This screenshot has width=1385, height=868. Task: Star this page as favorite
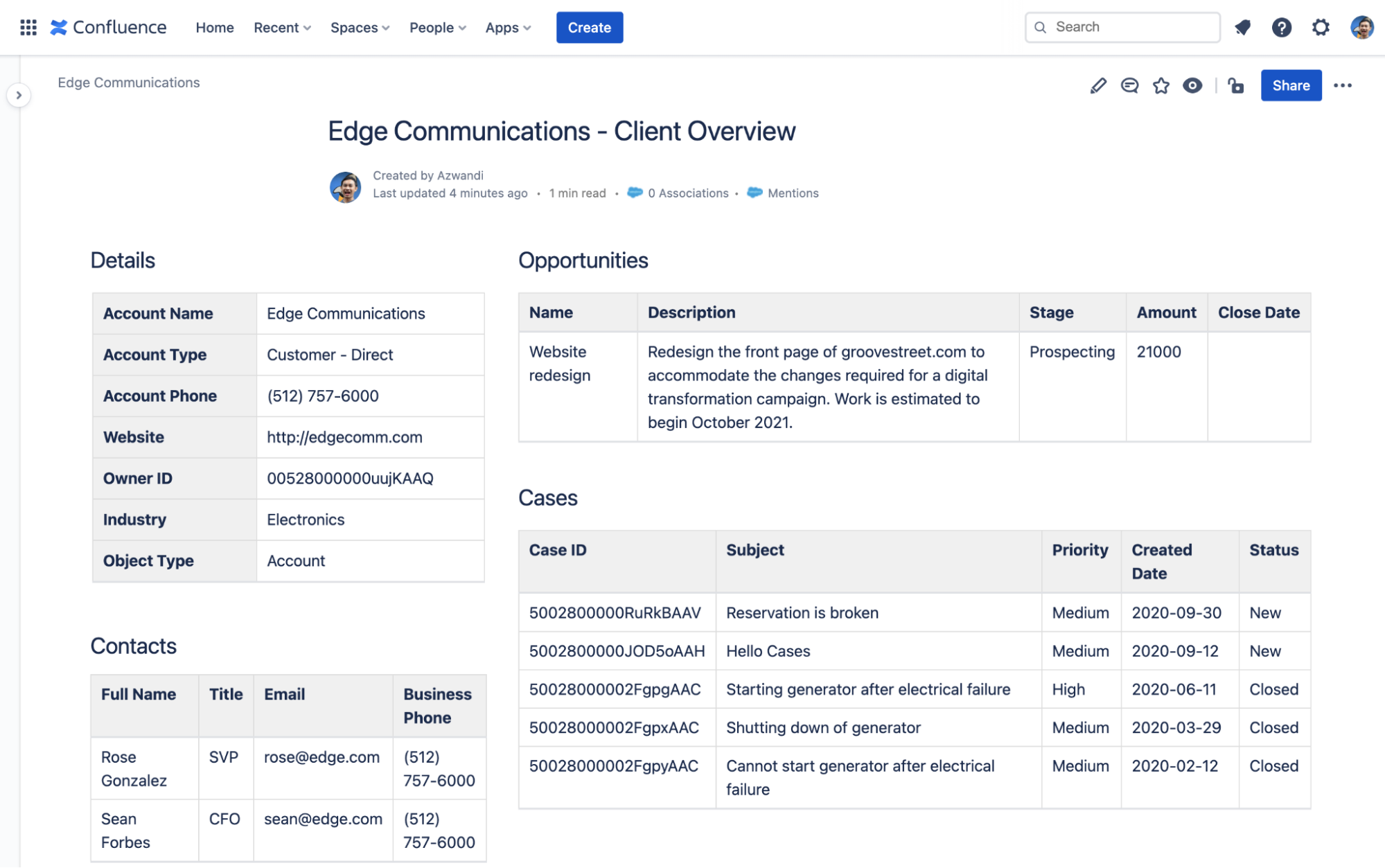coord(1161,86)
